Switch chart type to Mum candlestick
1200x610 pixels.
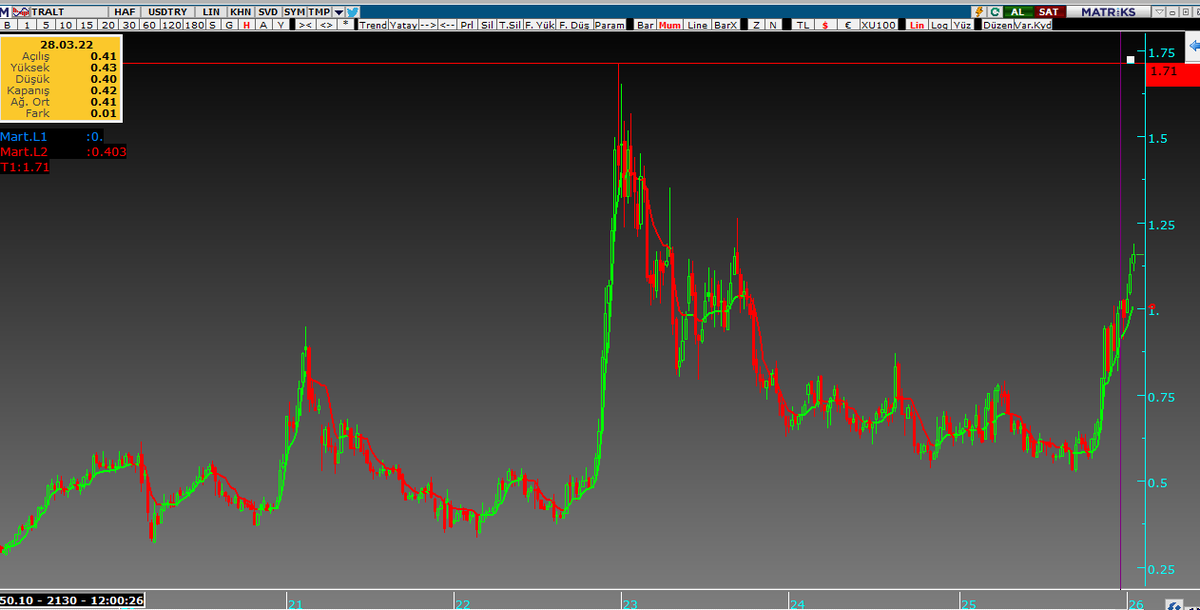point(670,24)
